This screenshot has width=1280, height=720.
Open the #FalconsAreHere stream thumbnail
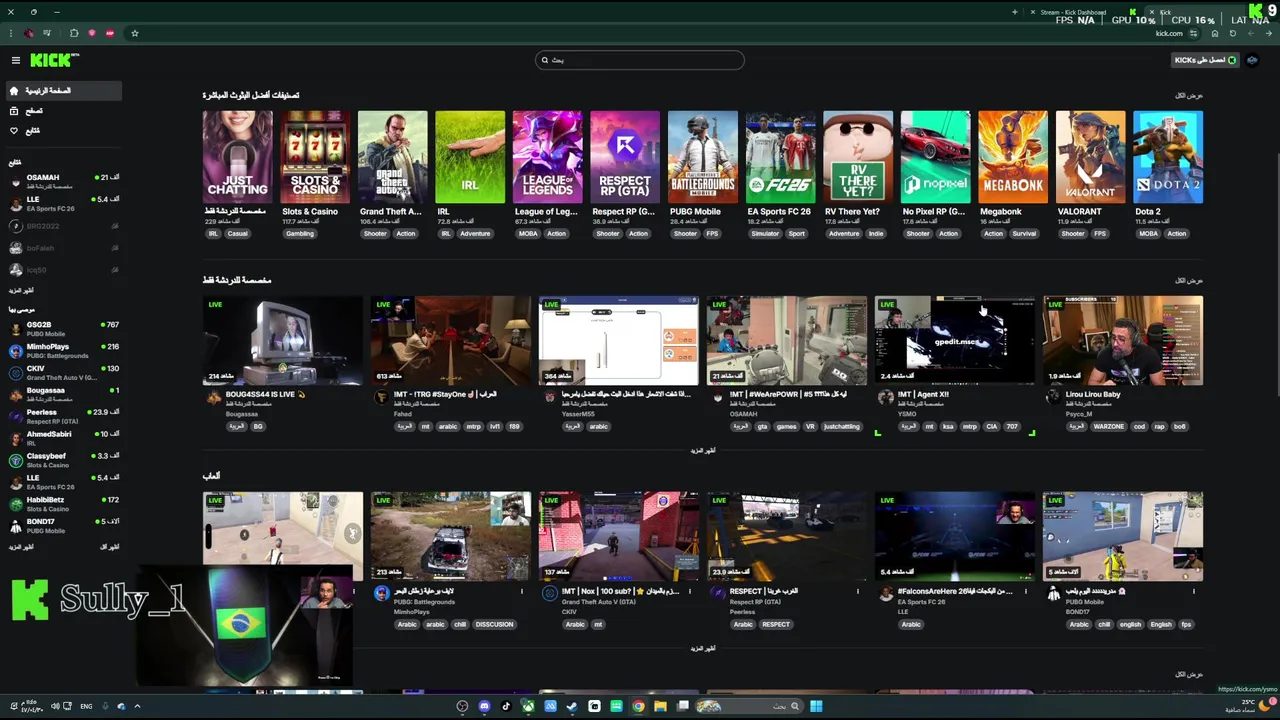[955, 536]
